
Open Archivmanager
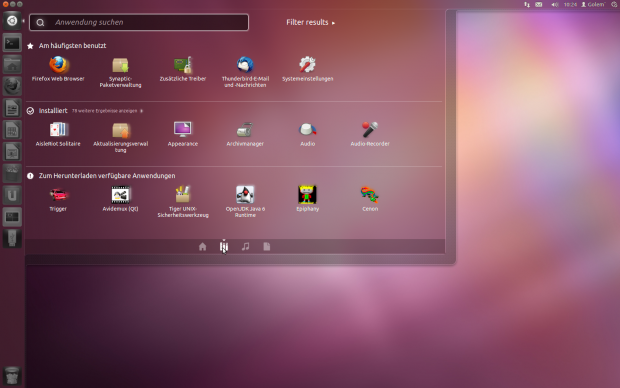(x=245, y=134)
